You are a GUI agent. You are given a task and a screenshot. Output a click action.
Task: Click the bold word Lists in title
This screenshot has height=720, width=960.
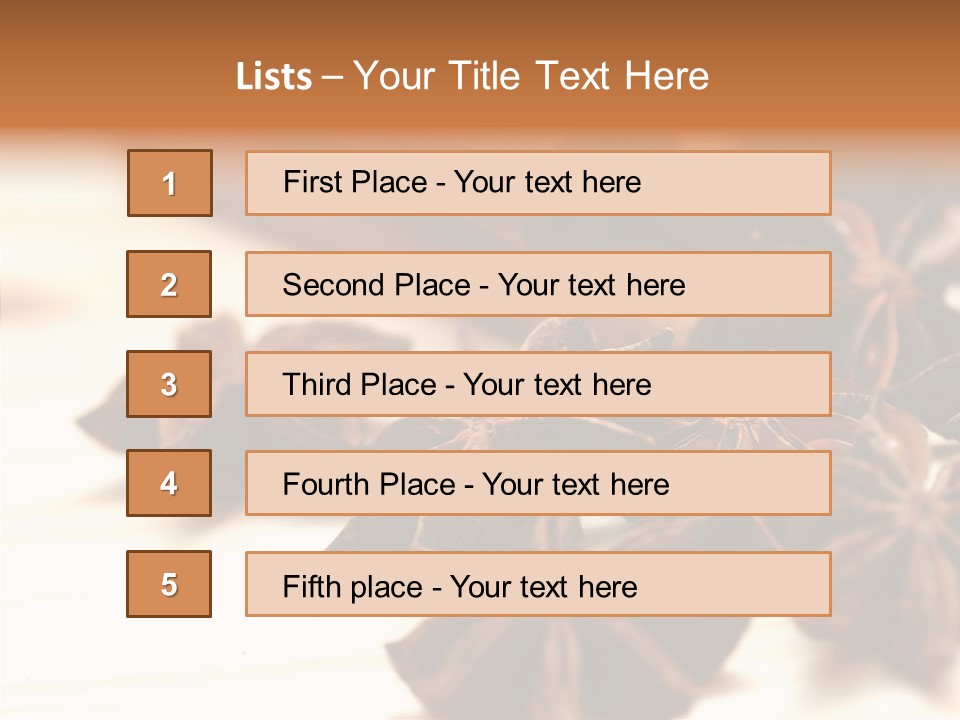[274, 77]
